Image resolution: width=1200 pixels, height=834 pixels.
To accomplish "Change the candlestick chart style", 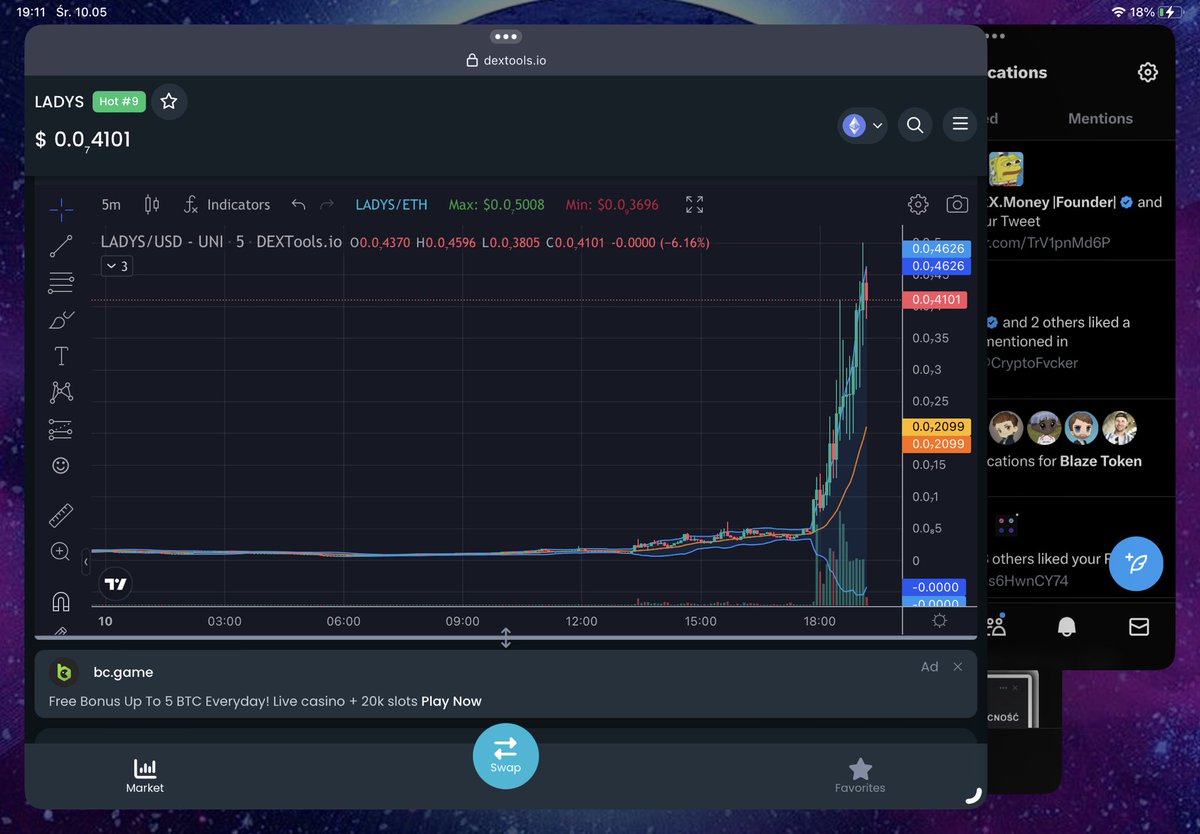I will tap(152, 204).
